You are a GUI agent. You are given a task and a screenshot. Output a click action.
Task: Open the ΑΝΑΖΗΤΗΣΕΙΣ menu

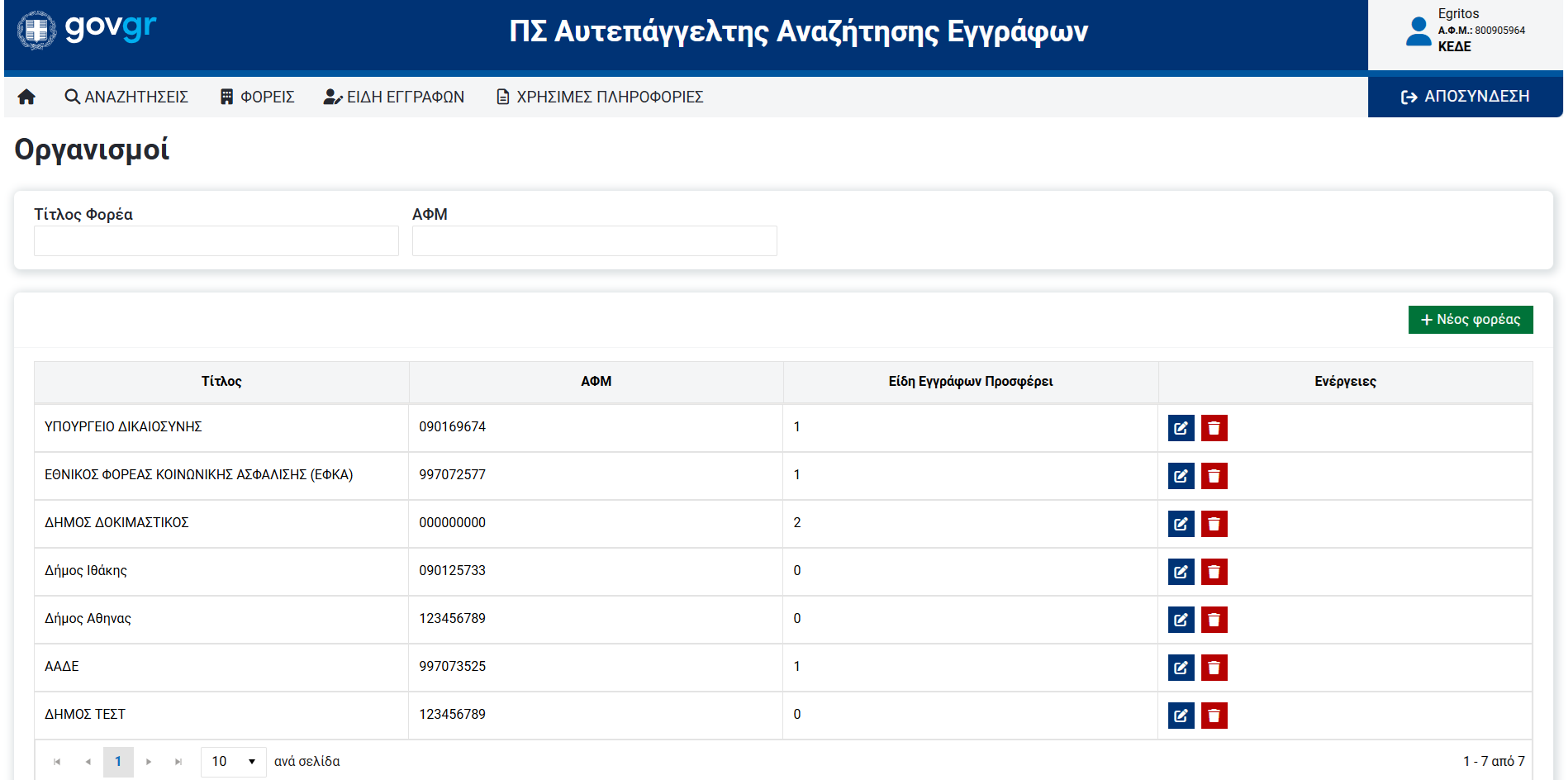tap(126, 97)
